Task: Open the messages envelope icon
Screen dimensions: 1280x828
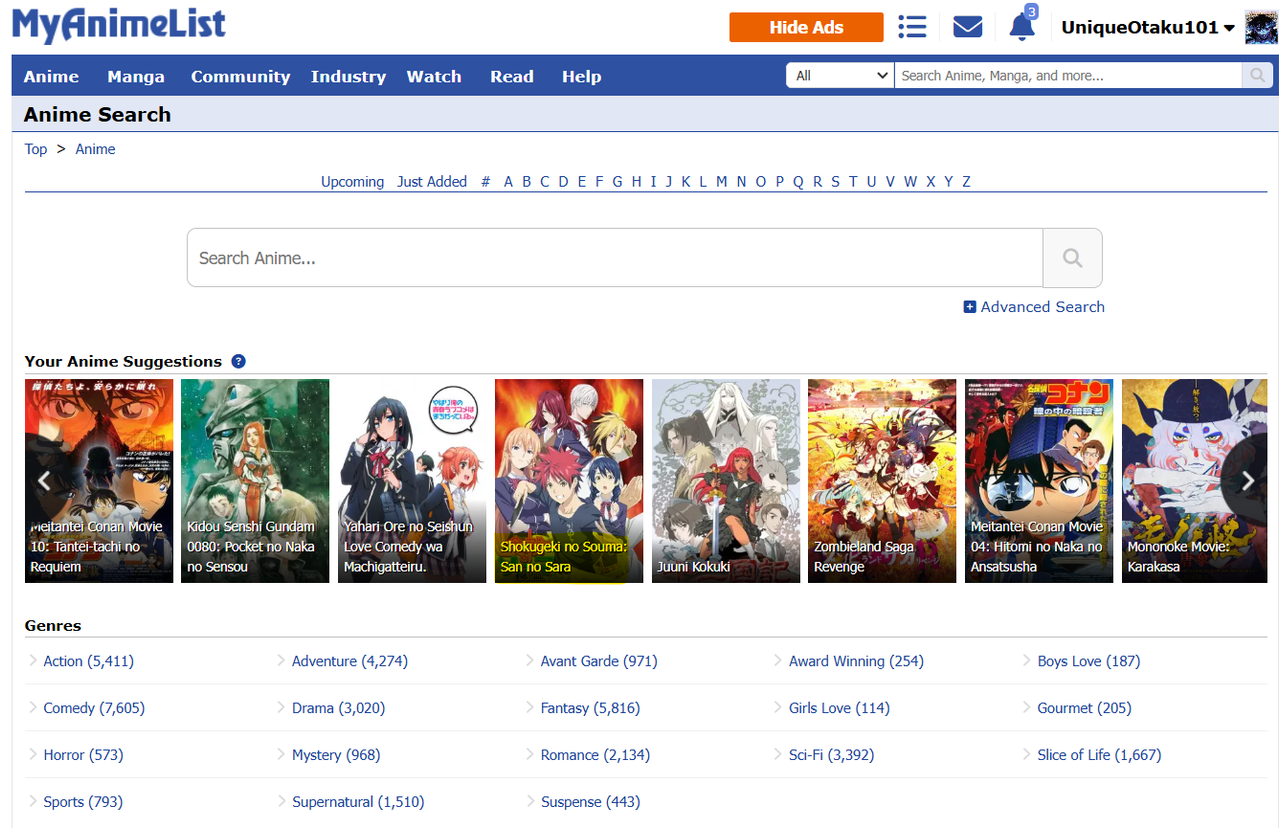Action: [x=967, y=27]
